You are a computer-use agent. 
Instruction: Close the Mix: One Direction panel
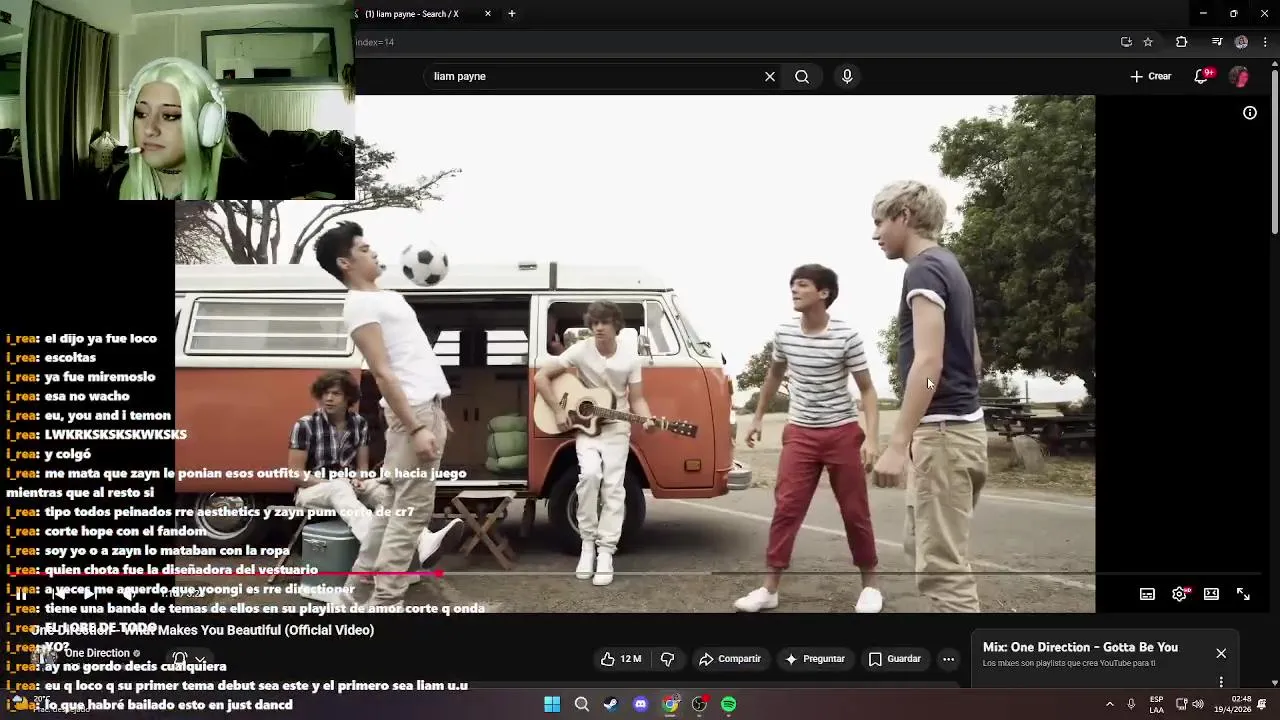click(1221, 653)
